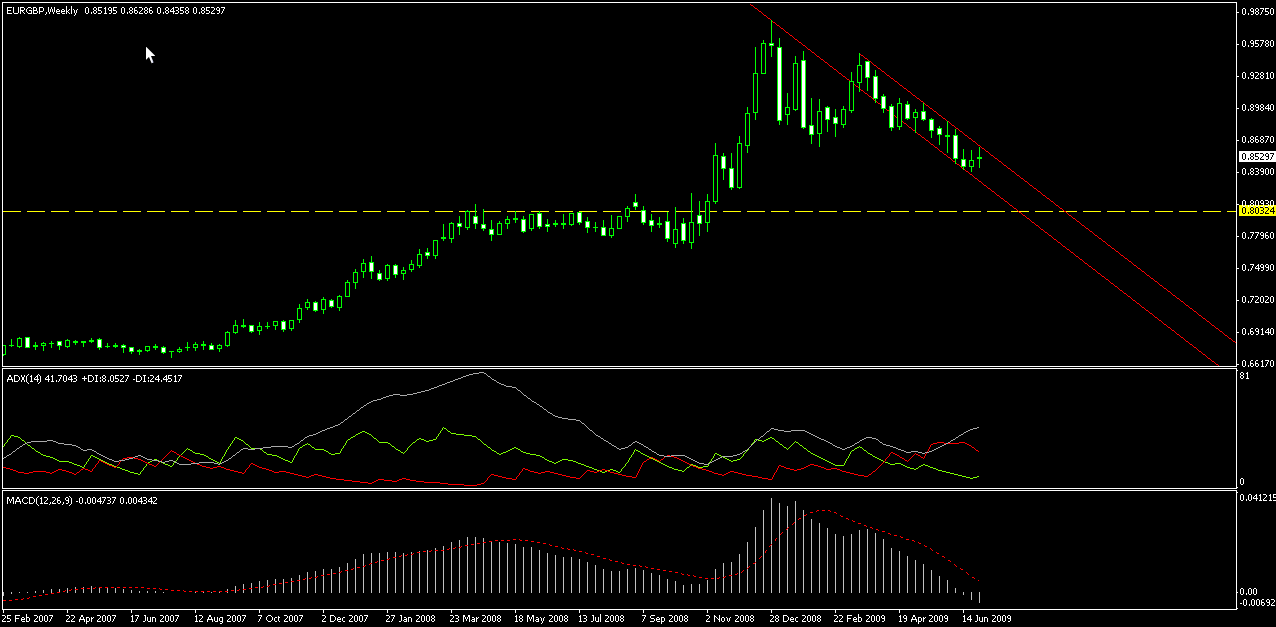Click the 19 Apr 2009 date label
This screenshot has height=627, width=1276.
(x=923, y=619)
